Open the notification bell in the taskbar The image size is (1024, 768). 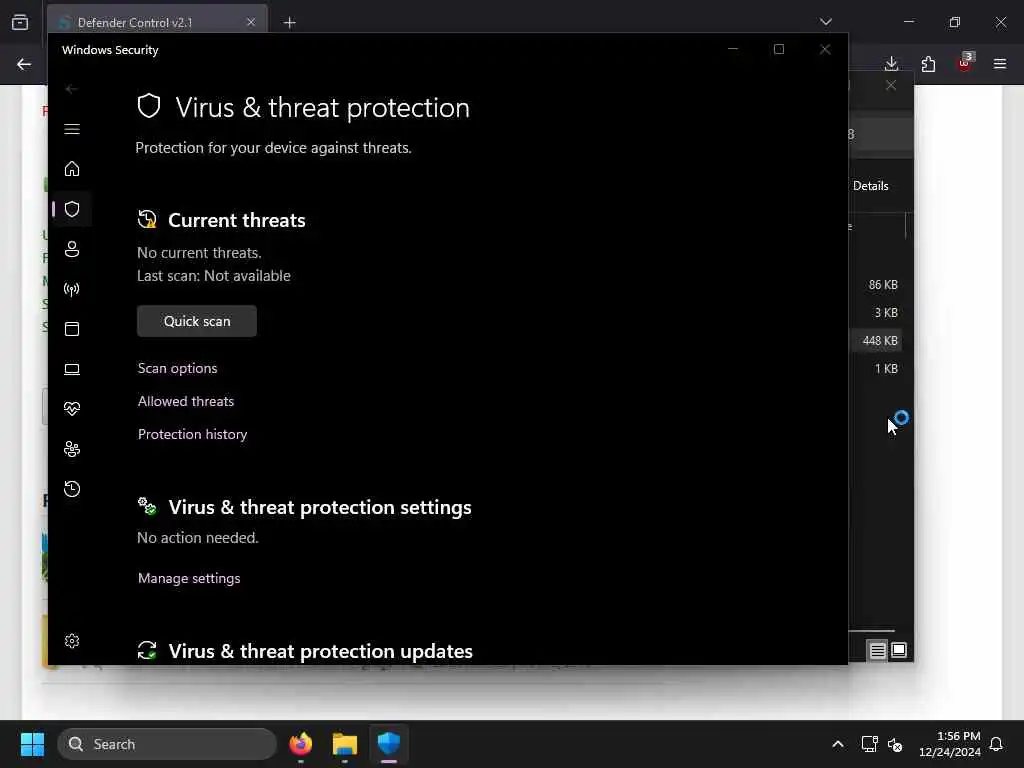pos(997,744)
